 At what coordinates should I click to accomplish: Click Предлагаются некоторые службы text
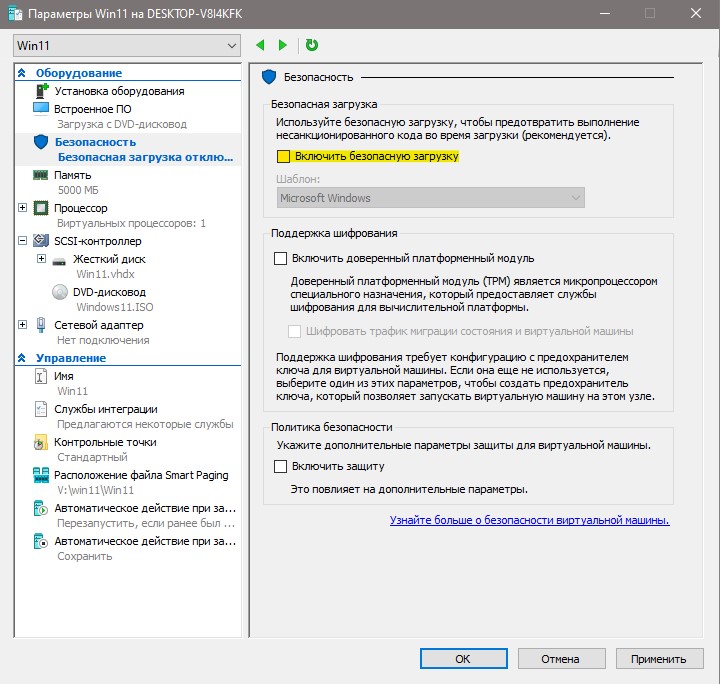pyautogui.click(x=145, y=424)
